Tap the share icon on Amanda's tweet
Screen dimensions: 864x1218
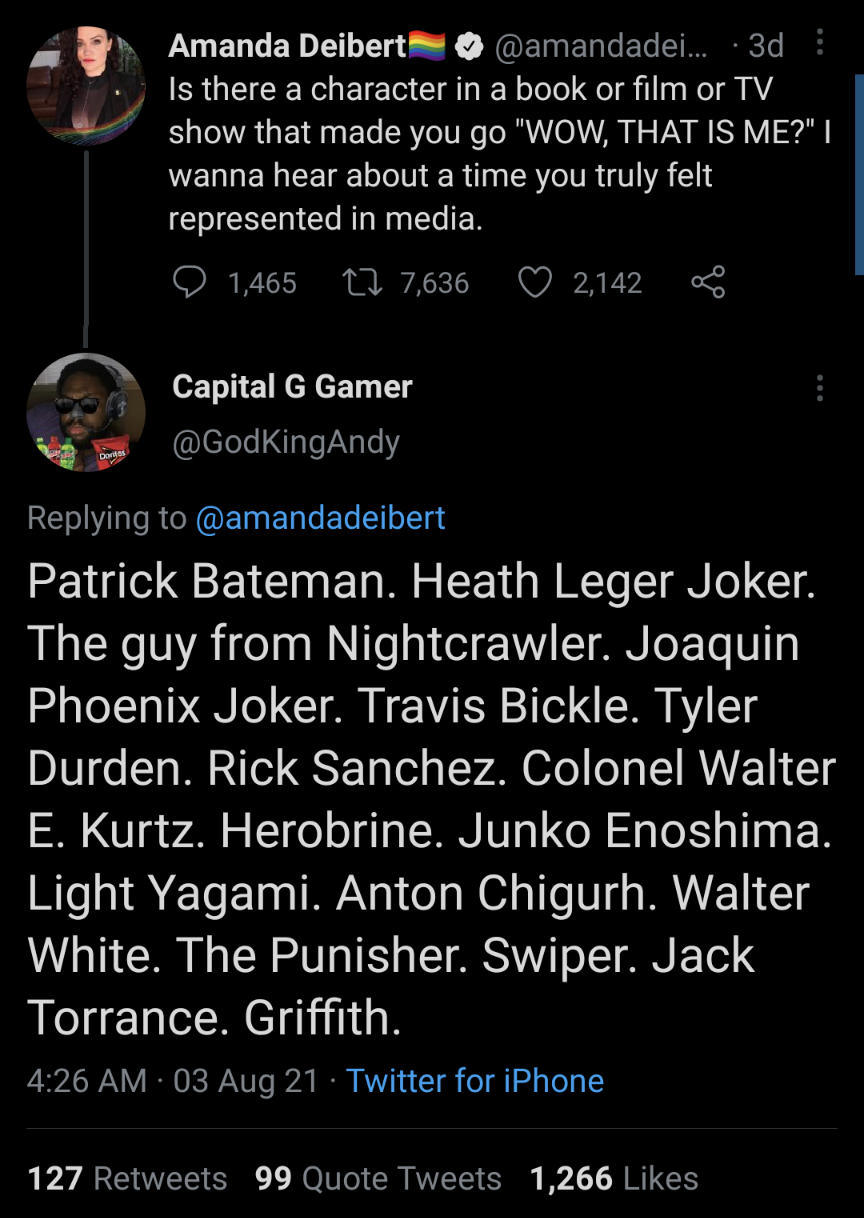[708, 283]
